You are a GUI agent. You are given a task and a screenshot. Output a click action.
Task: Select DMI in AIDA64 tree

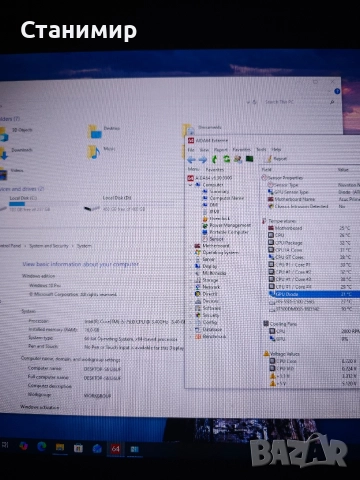point(210,205)
